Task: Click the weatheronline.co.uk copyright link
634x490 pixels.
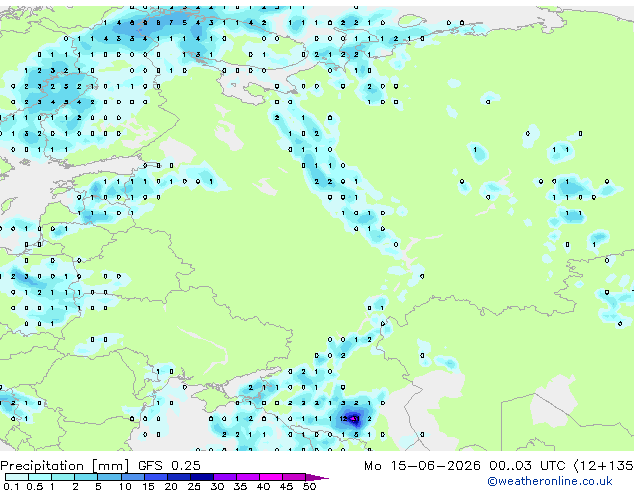Action: 550,481
